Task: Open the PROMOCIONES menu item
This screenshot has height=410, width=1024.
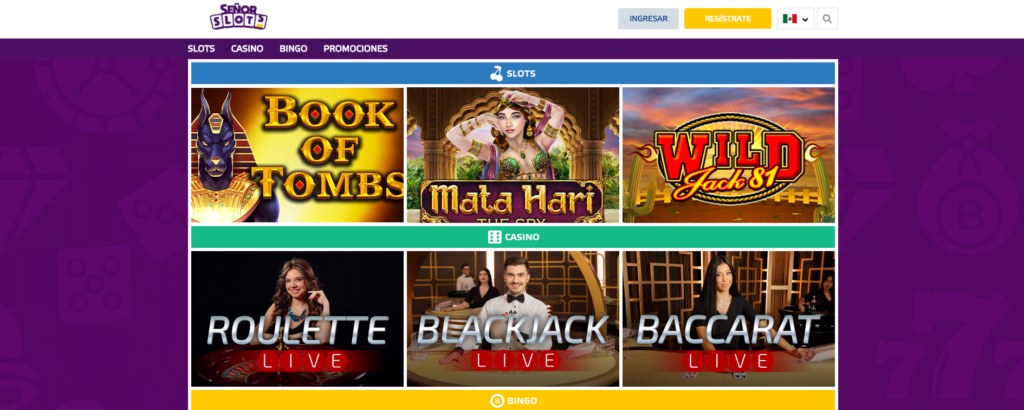Action: [355, 48]
